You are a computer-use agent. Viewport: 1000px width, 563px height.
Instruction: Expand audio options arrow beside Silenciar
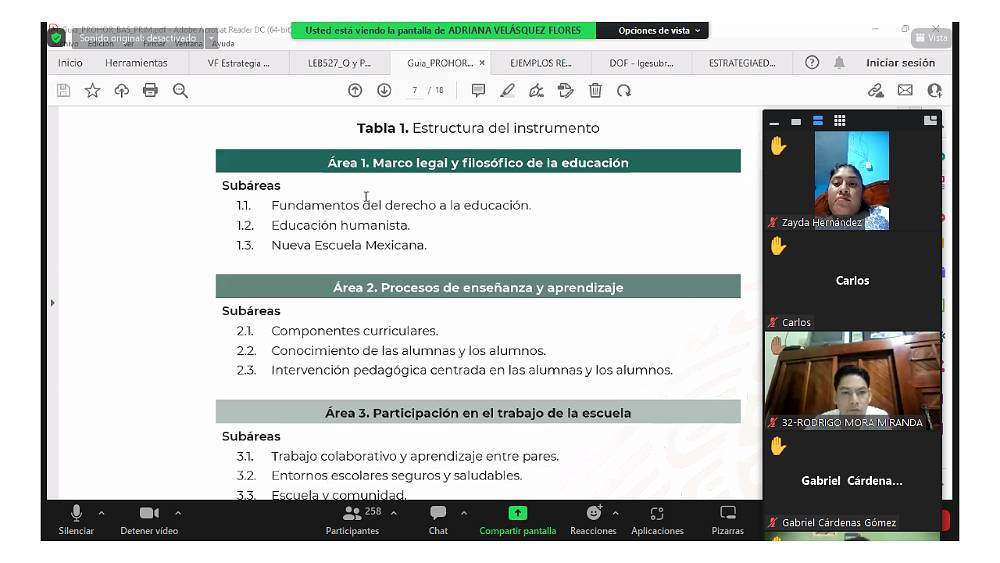(101, 513)
